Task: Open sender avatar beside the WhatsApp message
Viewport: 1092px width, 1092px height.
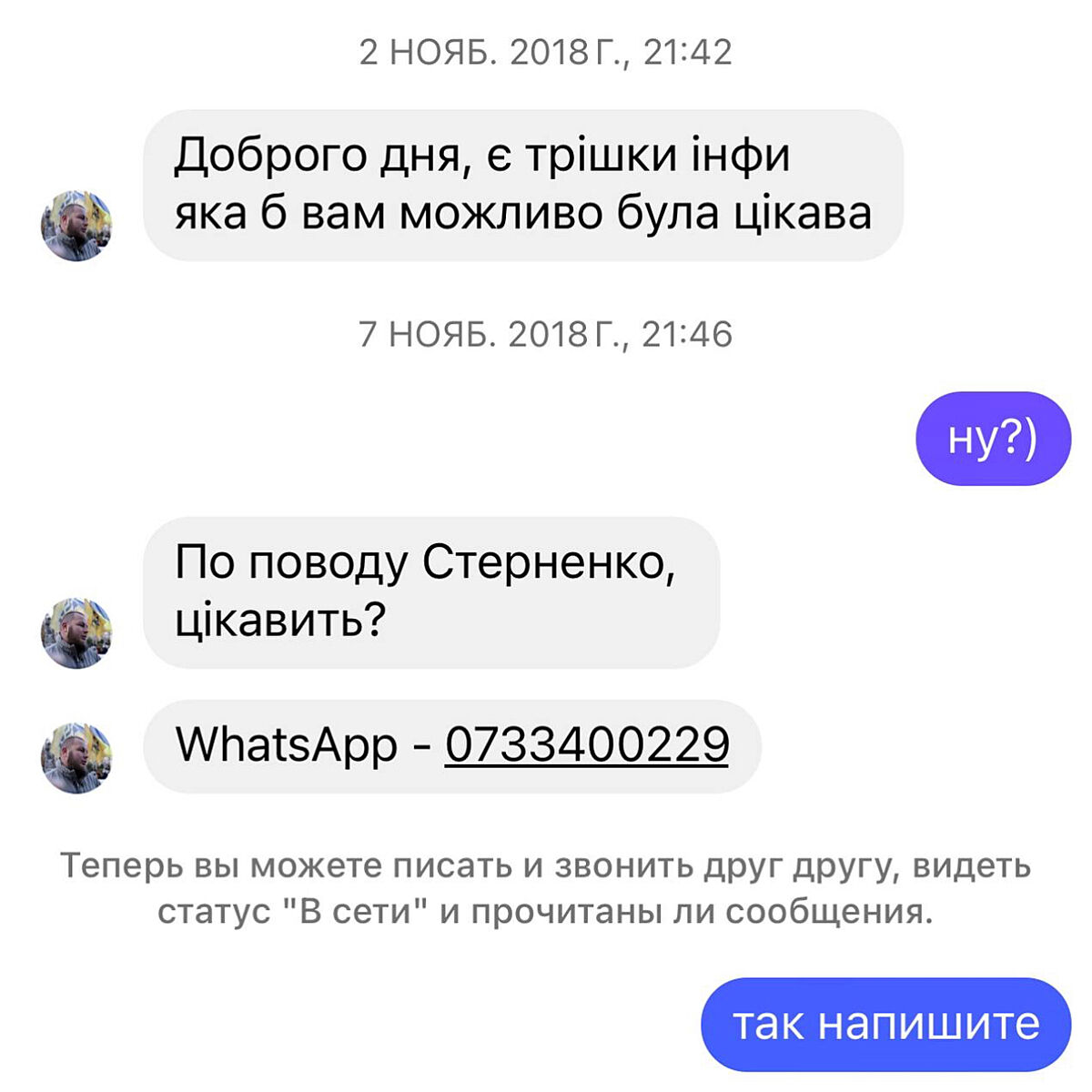Action: pos(76,758)
